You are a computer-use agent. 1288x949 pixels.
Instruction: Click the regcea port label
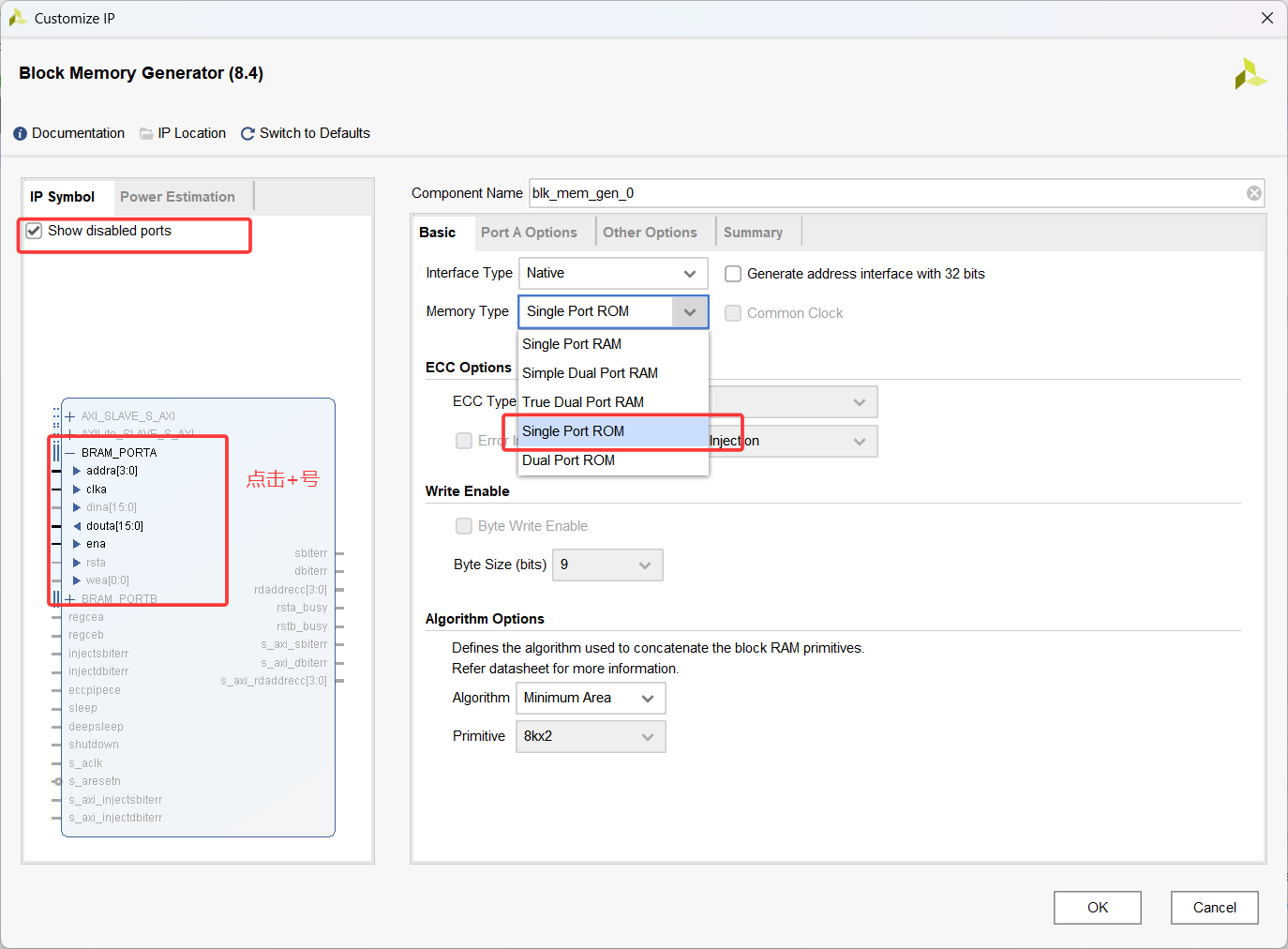coord(86,617)
